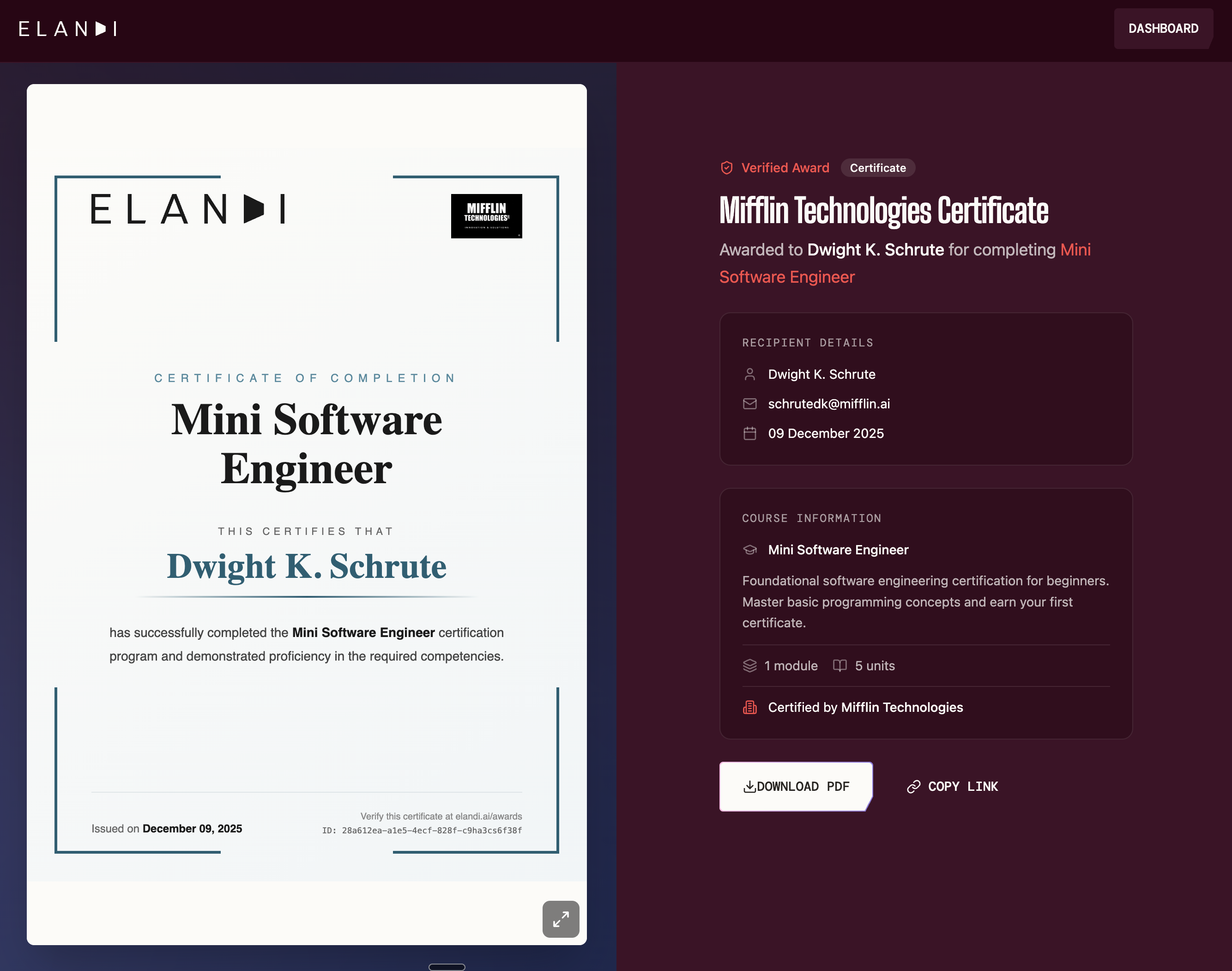Click the Verified Award shield icon
The width and height of the screenshot is (1232, 971).
click(726, 168)
